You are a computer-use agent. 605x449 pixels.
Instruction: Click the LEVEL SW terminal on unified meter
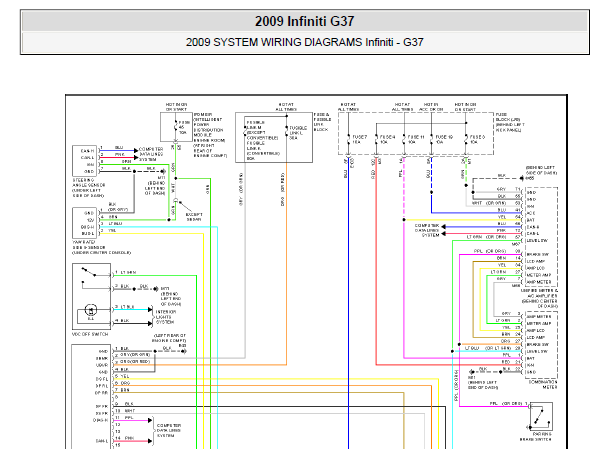537,240
